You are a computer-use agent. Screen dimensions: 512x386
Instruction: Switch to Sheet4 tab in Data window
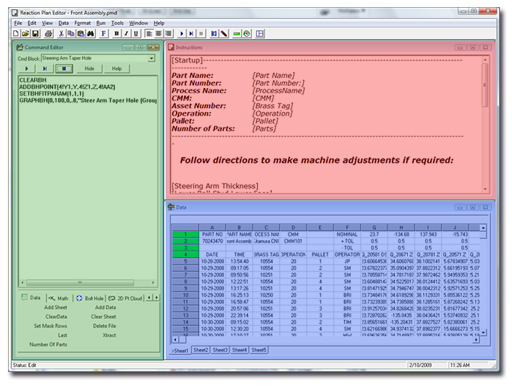[x=239, y=350]
